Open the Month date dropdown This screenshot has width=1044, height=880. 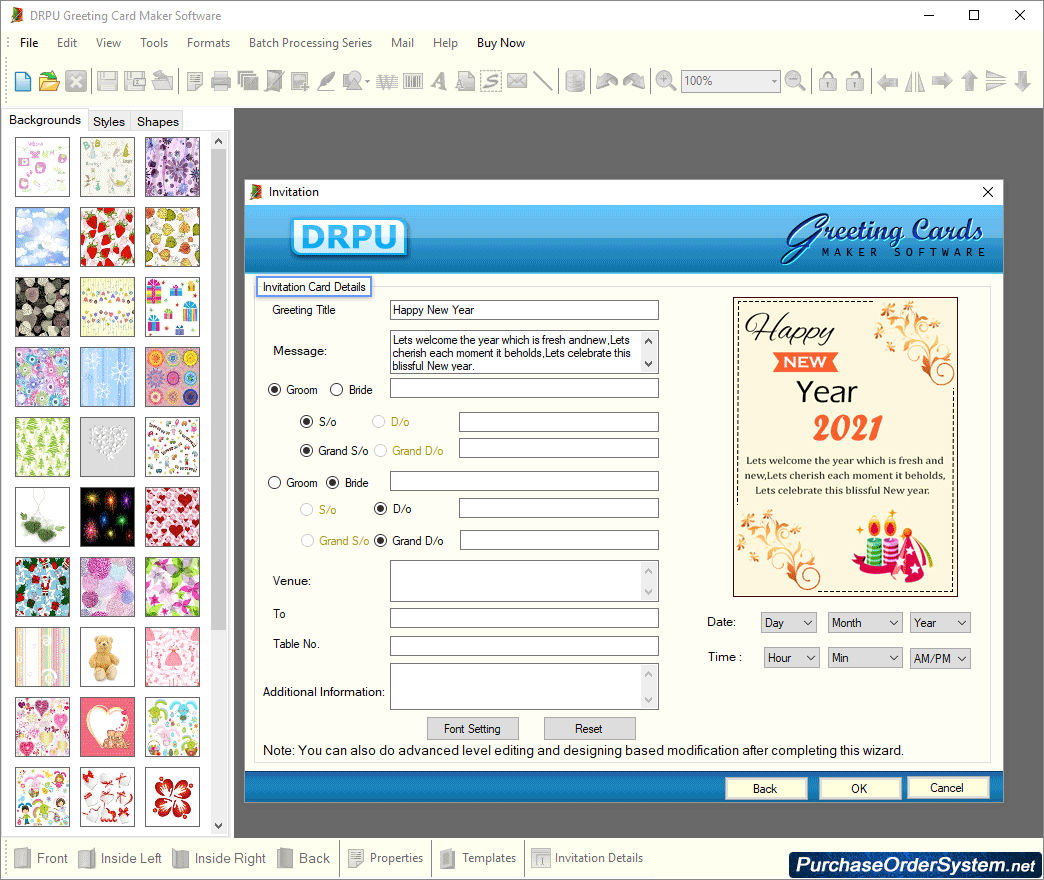[865, 622]
